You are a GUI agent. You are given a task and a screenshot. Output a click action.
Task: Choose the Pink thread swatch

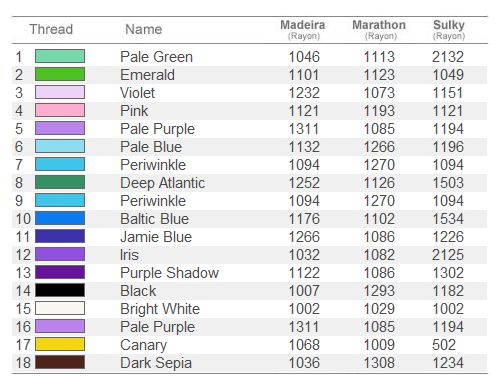[x=60, y=110]
